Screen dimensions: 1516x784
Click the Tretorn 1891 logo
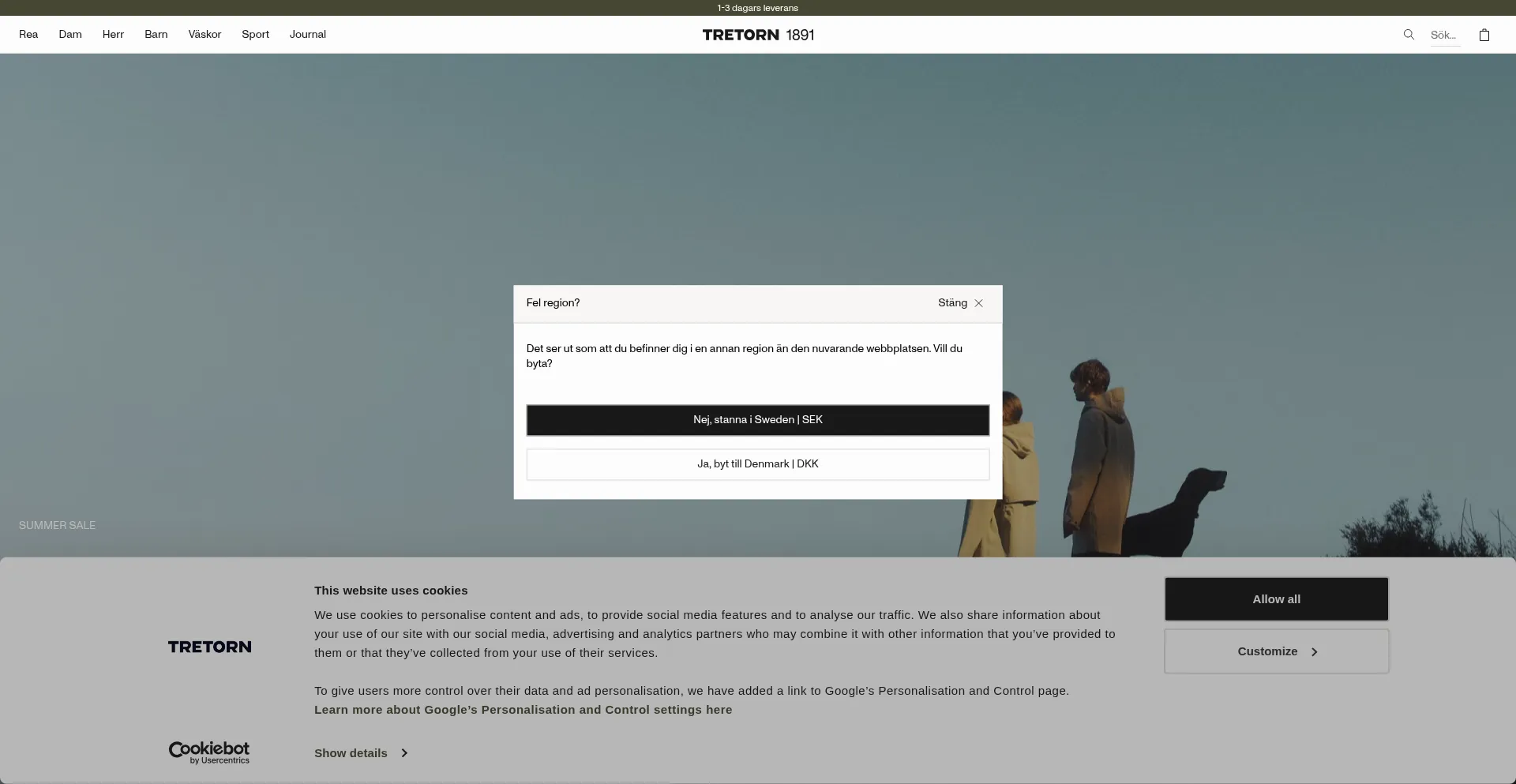758,35
